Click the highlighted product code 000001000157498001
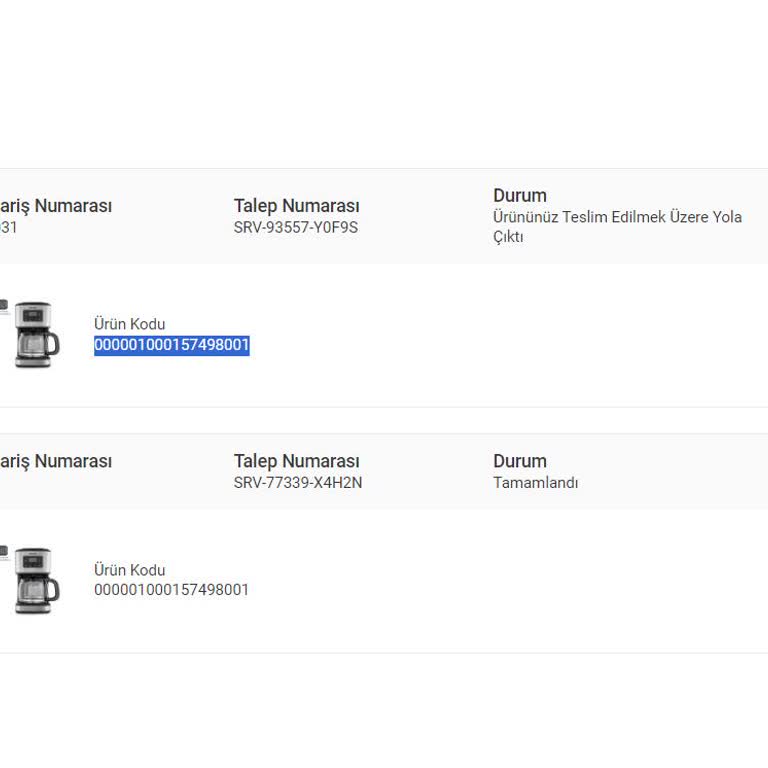The width and height of the screenshot is (768, 768). (x=171, y=345)
